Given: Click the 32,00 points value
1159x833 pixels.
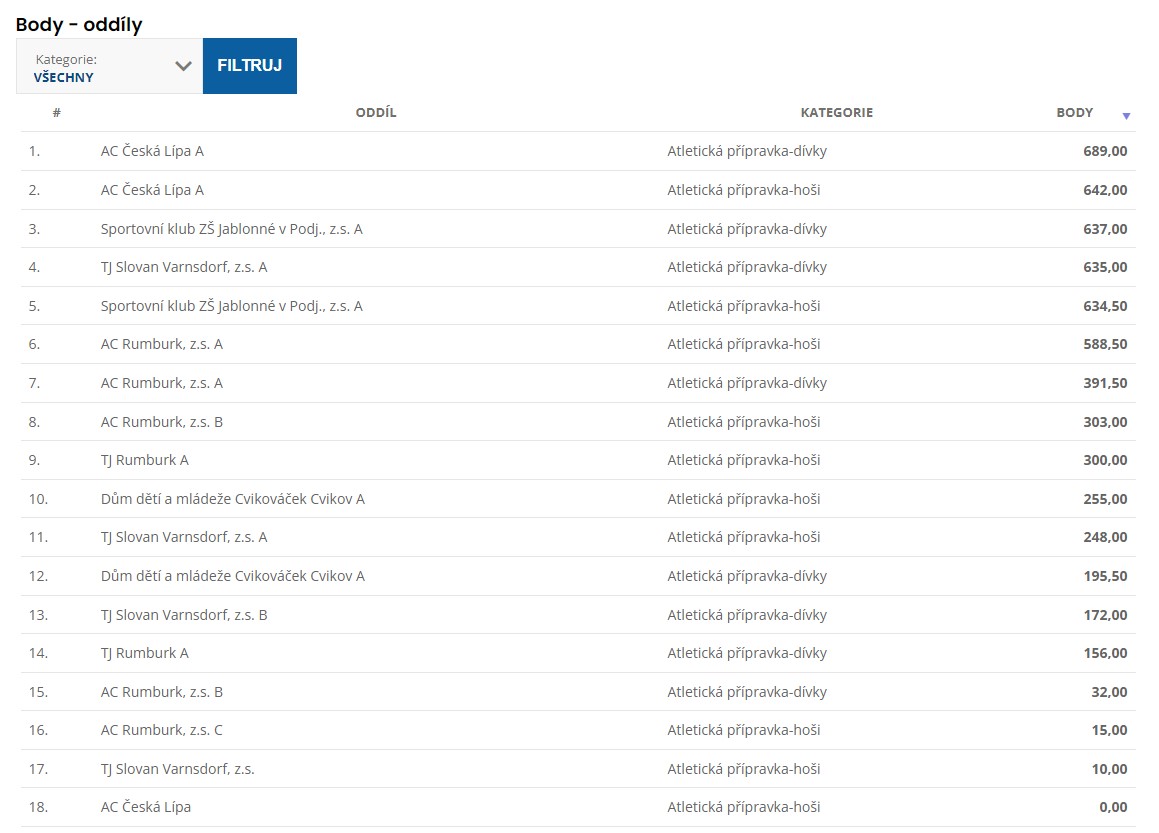Looking at the screenshot, I should [x=1109, y=692].
